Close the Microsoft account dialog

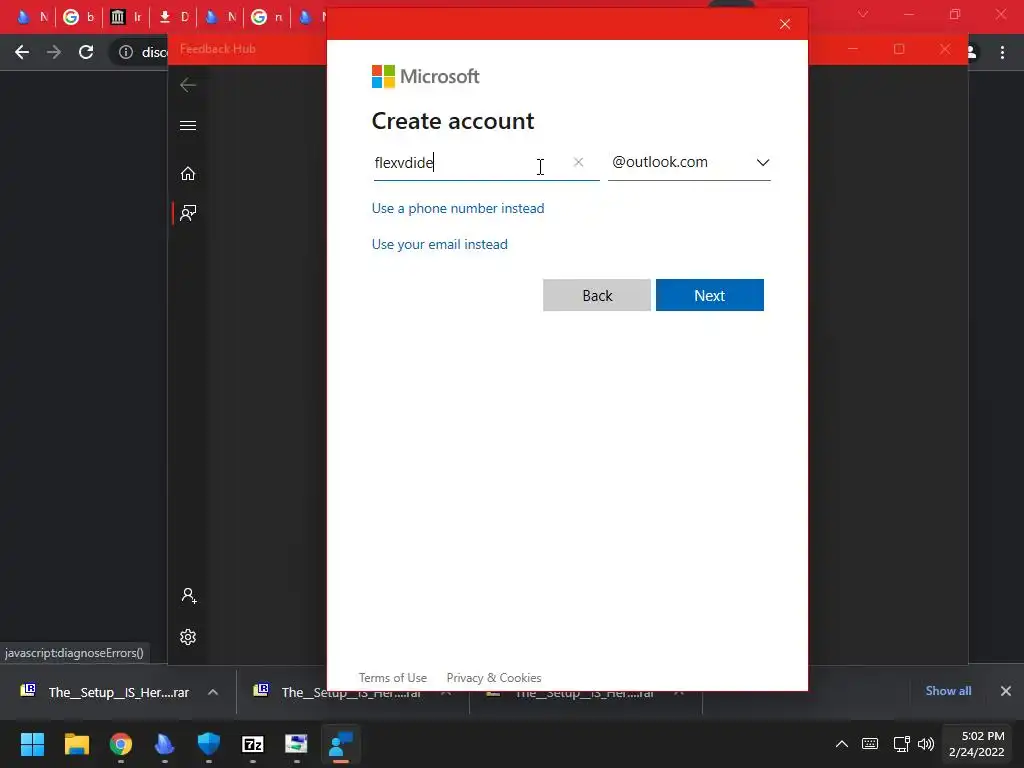785,24
